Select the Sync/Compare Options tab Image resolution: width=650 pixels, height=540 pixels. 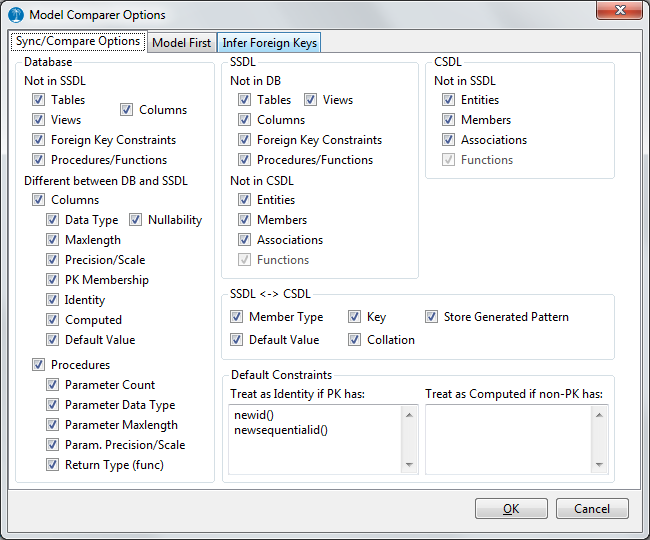[77, 41]
